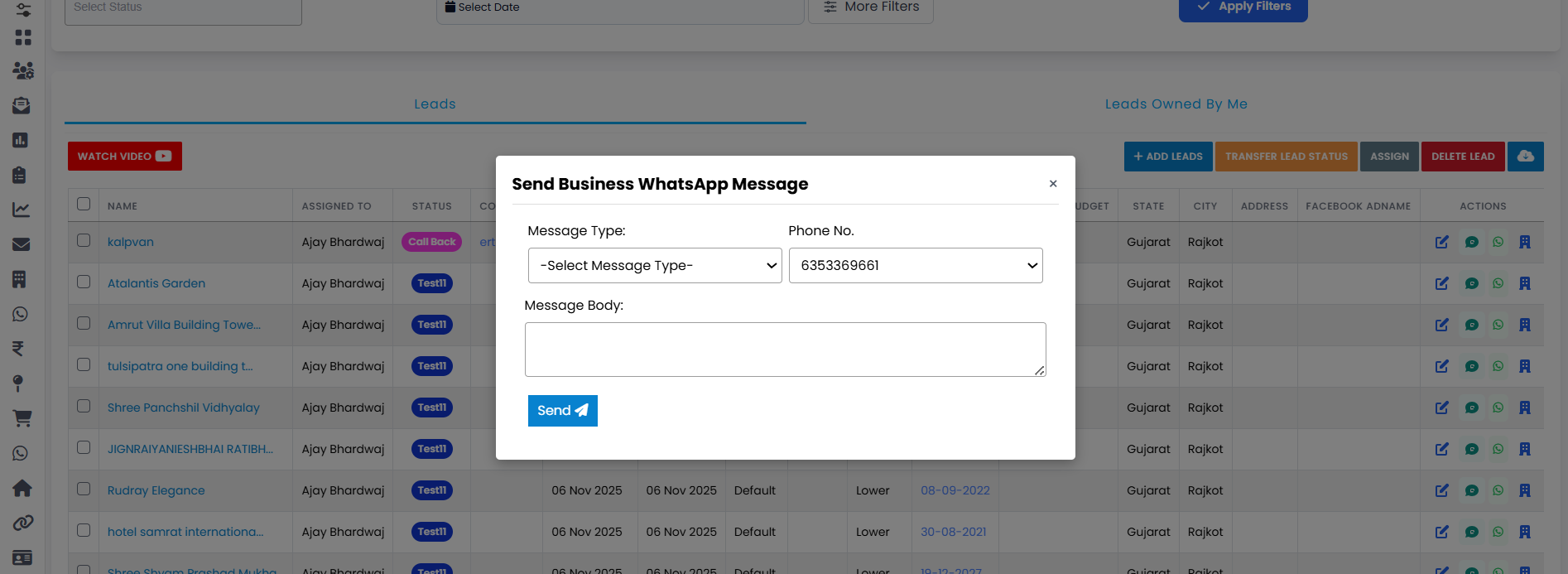Open the bar chart report sidebar icon

(x=21, y=140)
